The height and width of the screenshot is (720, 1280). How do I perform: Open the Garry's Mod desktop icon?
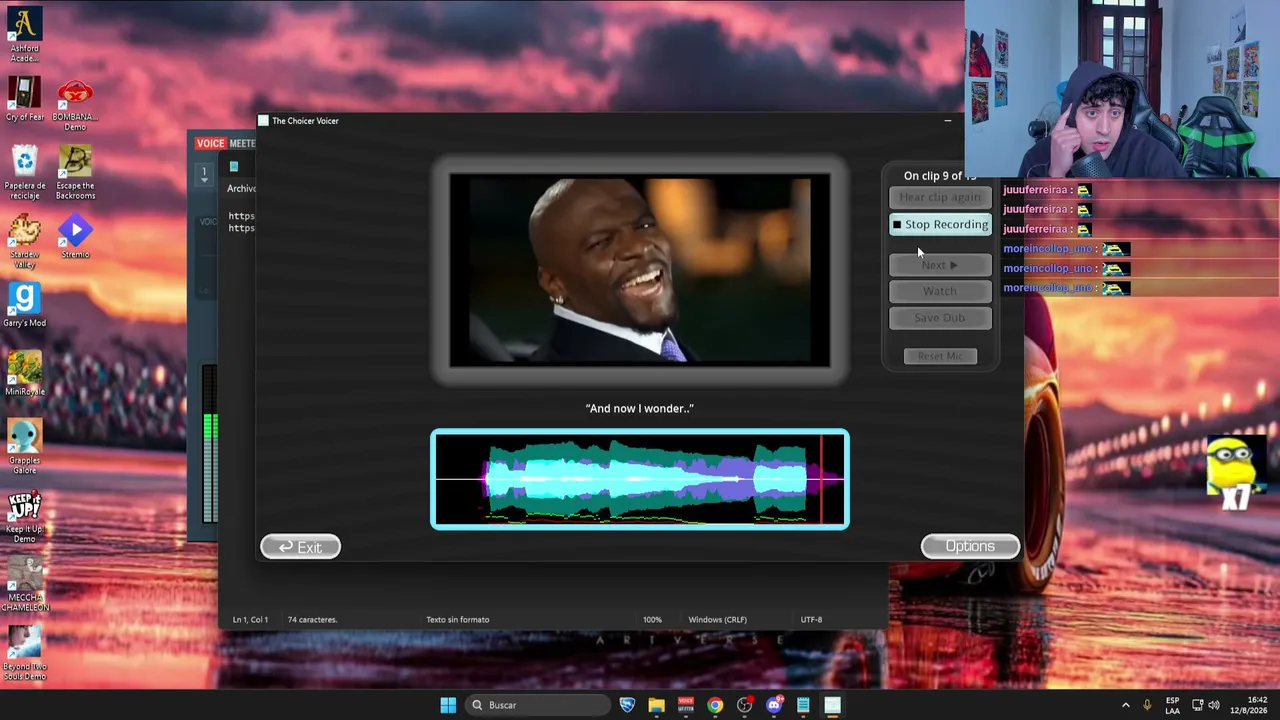click(24, 305)
